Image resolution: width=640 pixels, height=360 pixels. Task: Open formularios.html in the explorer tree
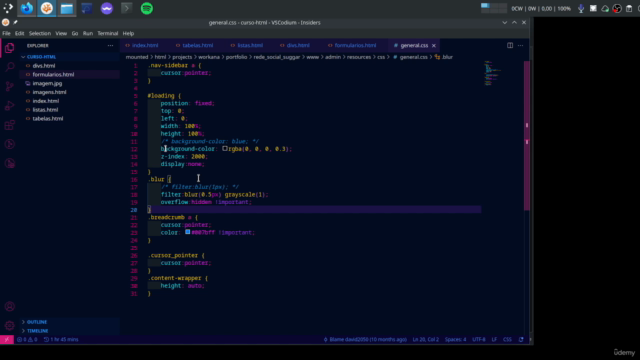click(53, 75)
